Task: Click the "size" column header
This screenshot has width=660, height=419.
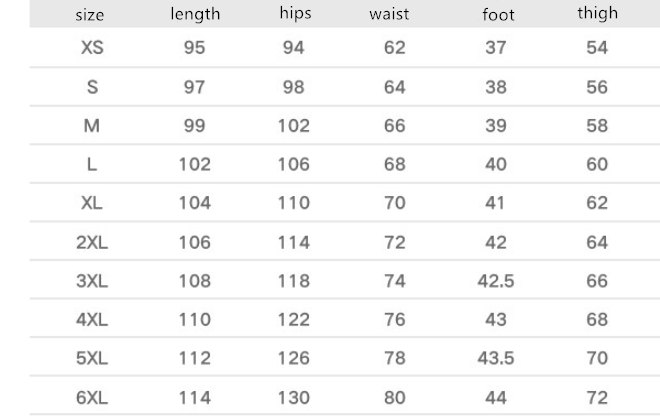Action: click(91, 16)
